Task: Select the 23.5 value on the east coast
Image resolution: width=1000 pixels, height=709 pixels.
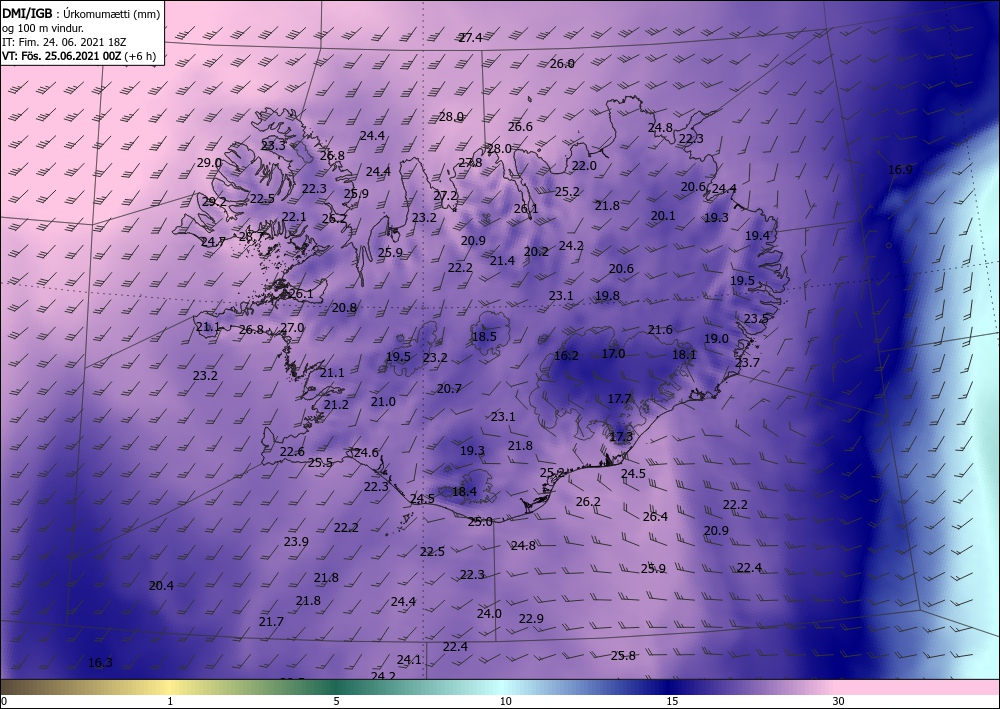Action: click(x=756, y=319)
